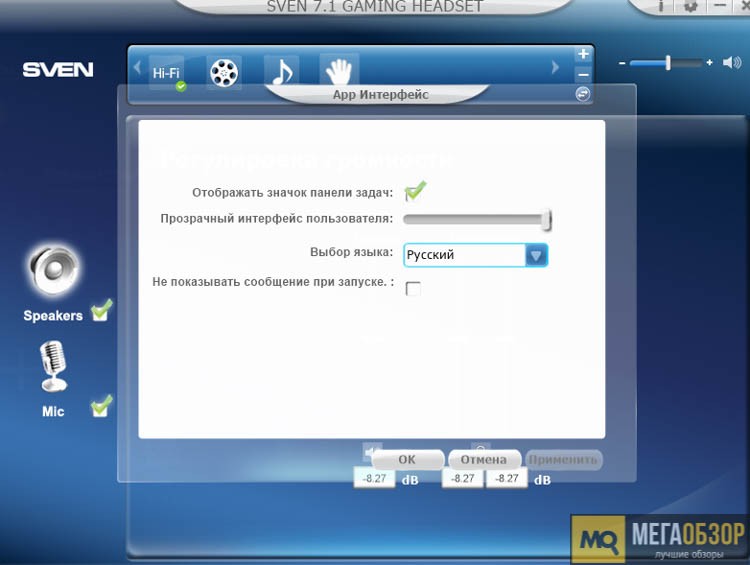Click the SVEN logo

pyautogui.click(x=58, y=70)
